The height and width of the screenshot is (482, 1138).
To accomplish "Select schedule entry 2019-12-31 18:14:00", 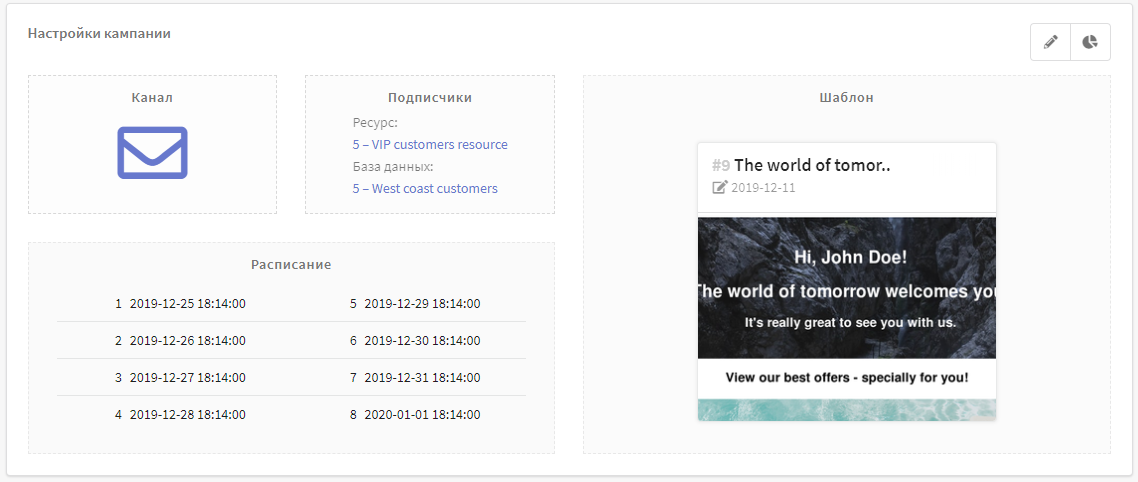I will pyautogui.click(x=421, y=378).
